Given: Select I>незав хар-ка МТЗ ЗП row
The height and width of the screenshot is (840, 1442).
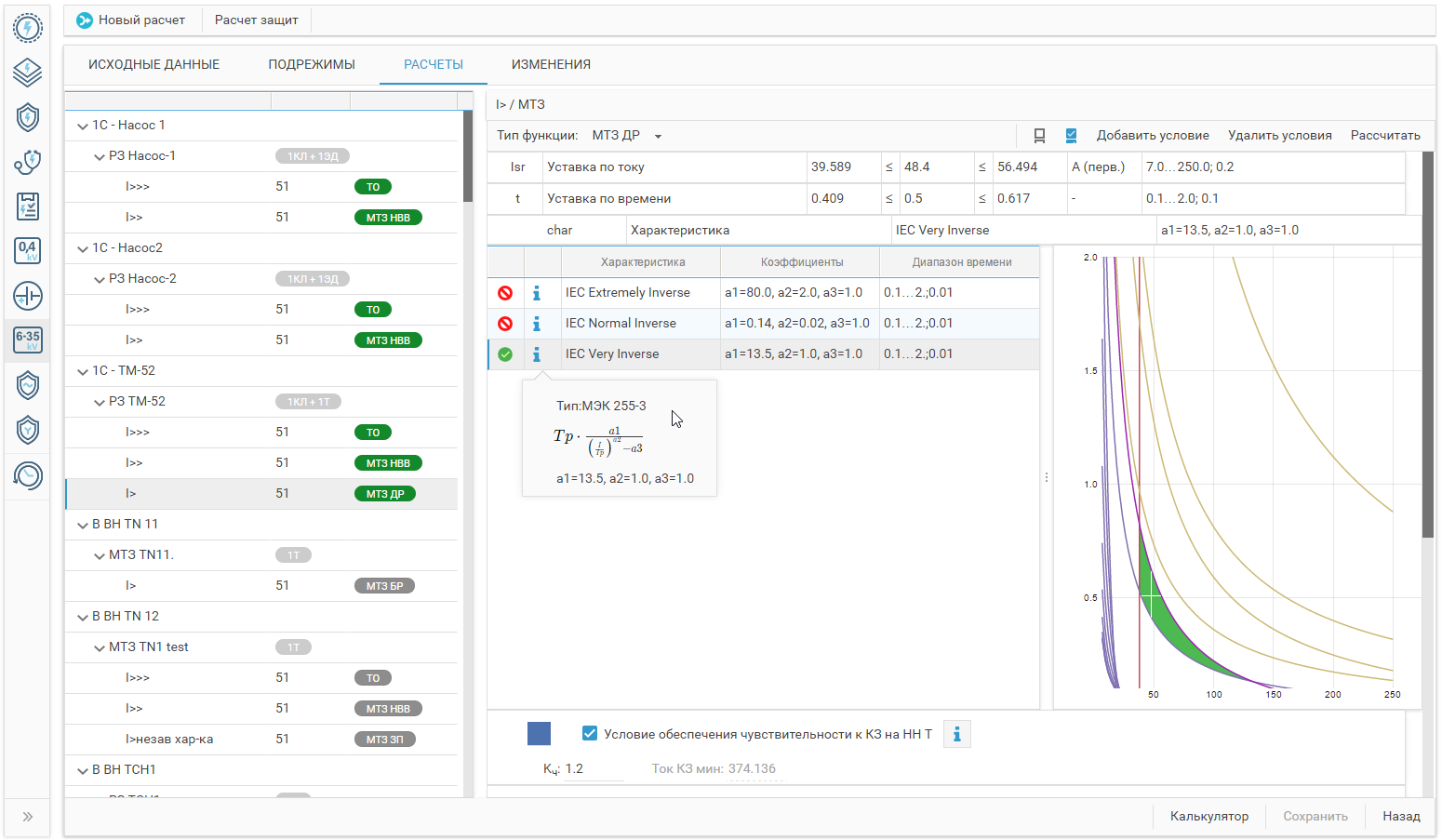Looking at the screenshot, I should (x=261, y=740).
